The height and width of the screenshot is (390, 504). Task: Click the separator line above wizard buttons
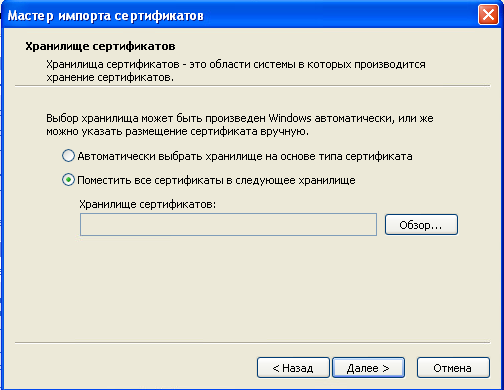pos(252,342)
